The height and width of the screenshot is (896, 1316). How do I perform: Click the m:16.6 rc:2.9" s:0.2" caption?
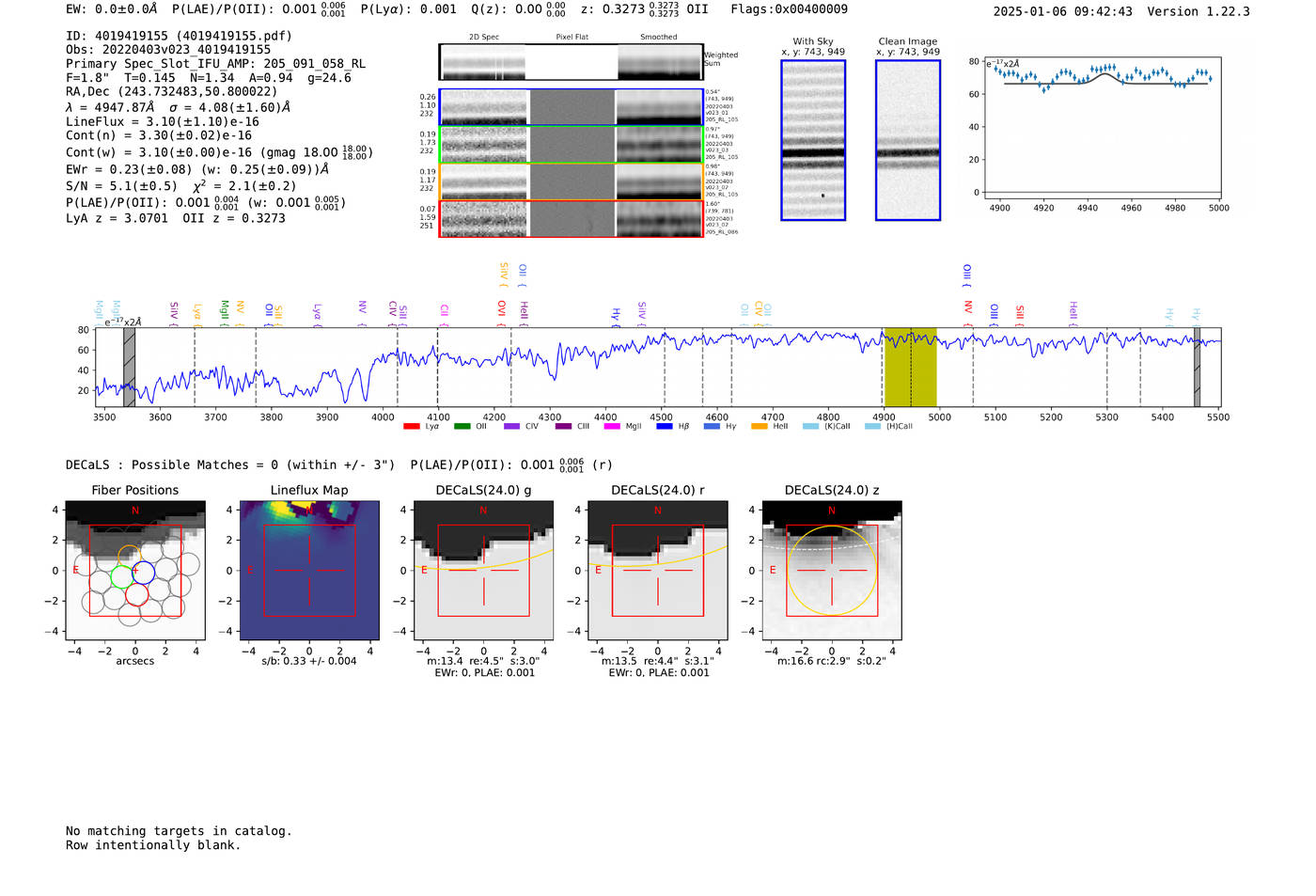coord(832,661)
